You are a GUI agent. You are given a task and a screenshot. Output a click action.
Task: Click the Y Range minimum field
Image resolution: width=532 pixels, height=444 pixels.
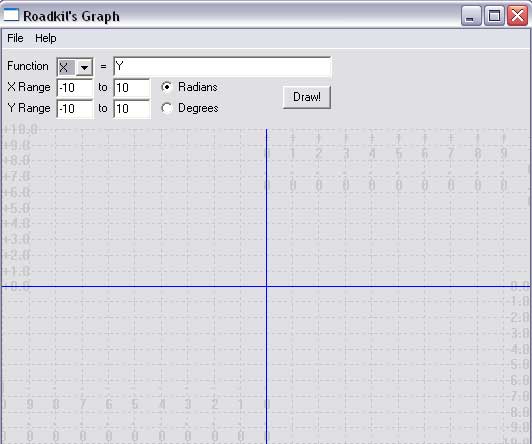point(75,109)
